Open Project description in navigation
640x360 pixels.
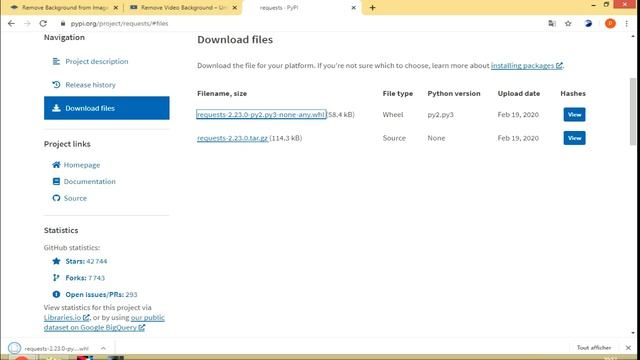click(97, 61)
